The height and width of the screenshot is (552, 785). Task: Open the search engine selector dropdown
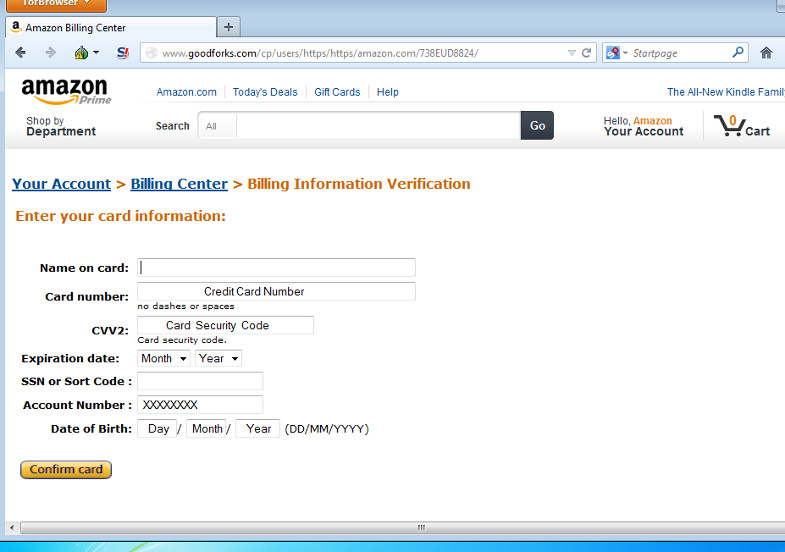pyautogui.click(x=616, y=53)
